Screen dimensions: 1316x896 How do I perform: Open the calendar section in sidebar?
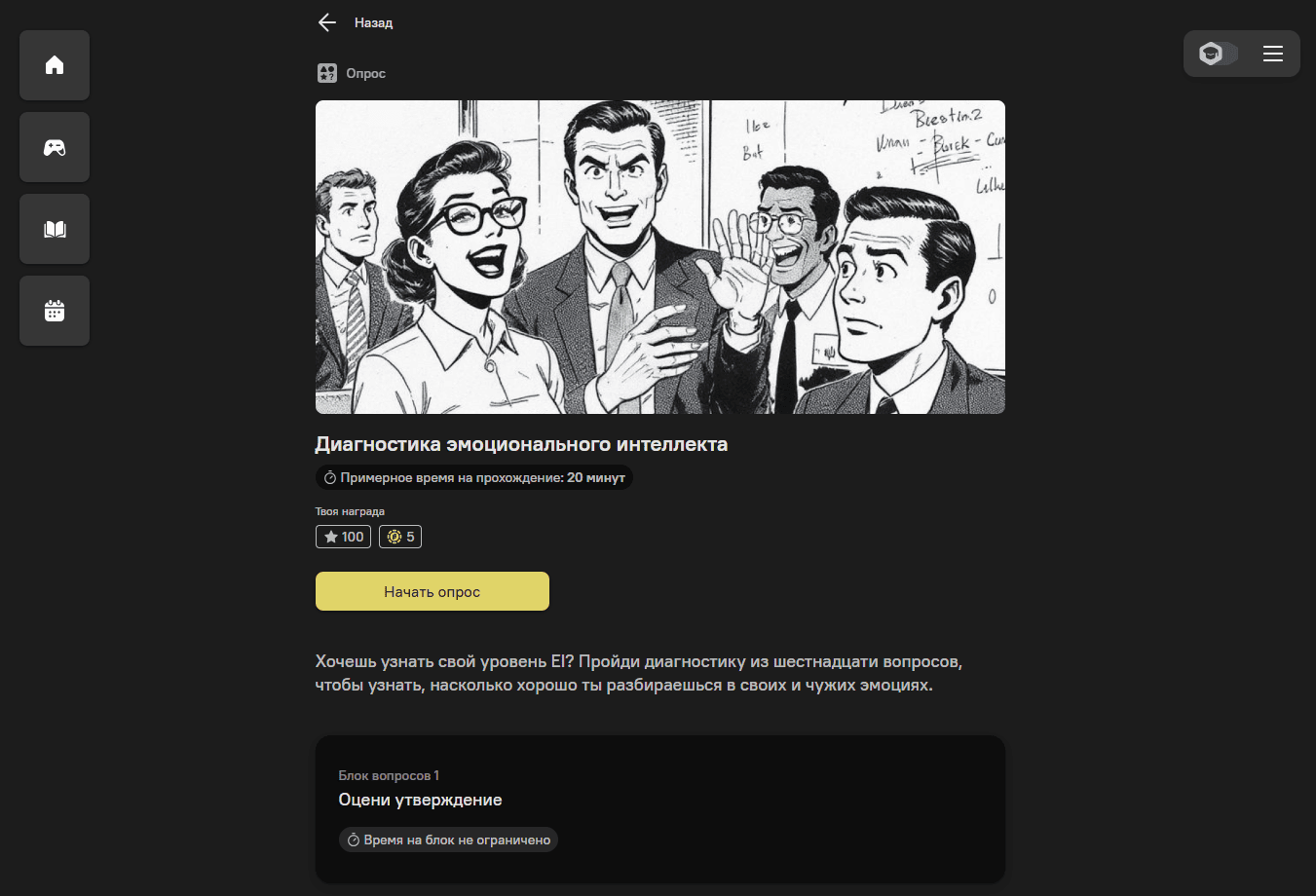pyautogui.click(x=55, y=311)
